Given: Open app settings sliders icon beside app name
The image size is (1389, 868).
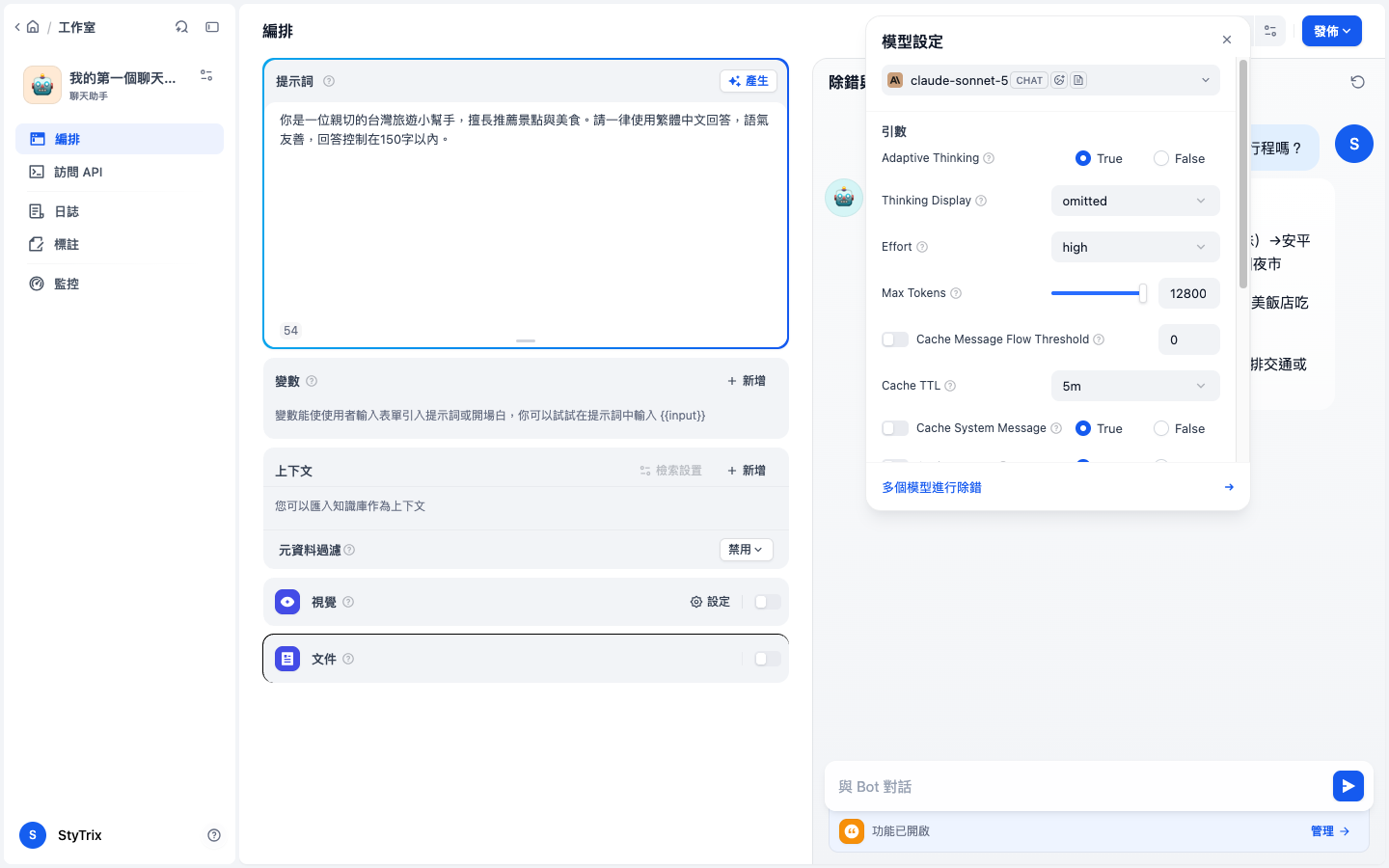Looking at the screenshot, I should 206,75.
